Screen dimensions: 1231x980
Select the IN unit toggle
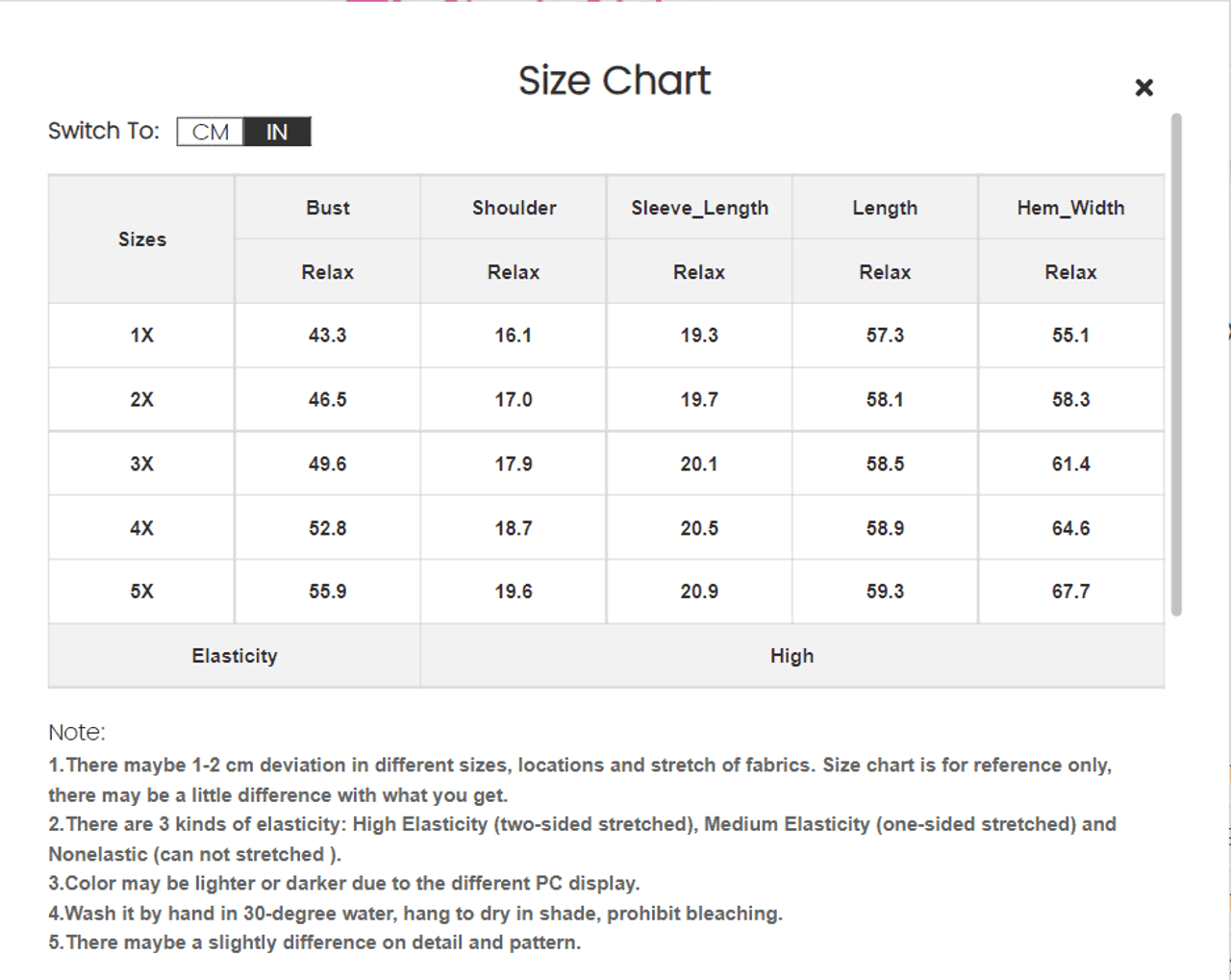(x=277, y=132)
